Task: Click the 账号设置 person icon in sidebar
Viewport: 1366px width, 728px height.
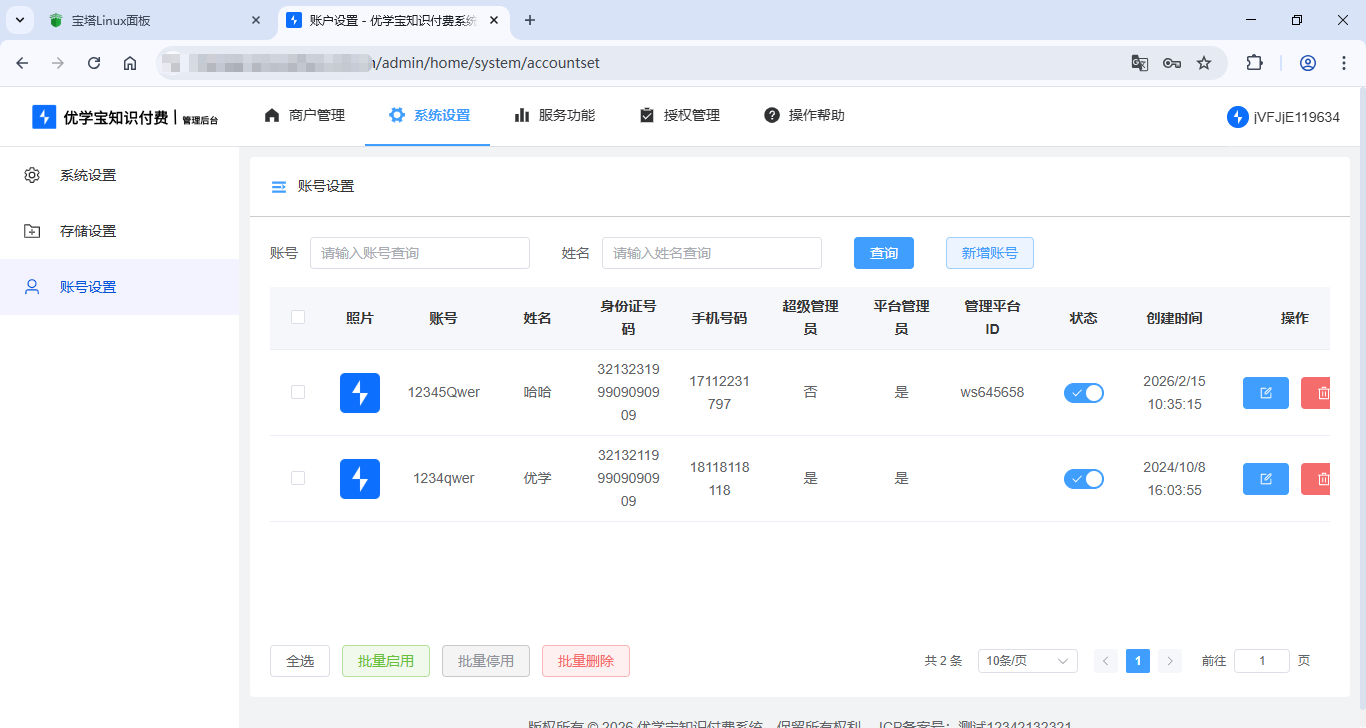Action: 31,286
